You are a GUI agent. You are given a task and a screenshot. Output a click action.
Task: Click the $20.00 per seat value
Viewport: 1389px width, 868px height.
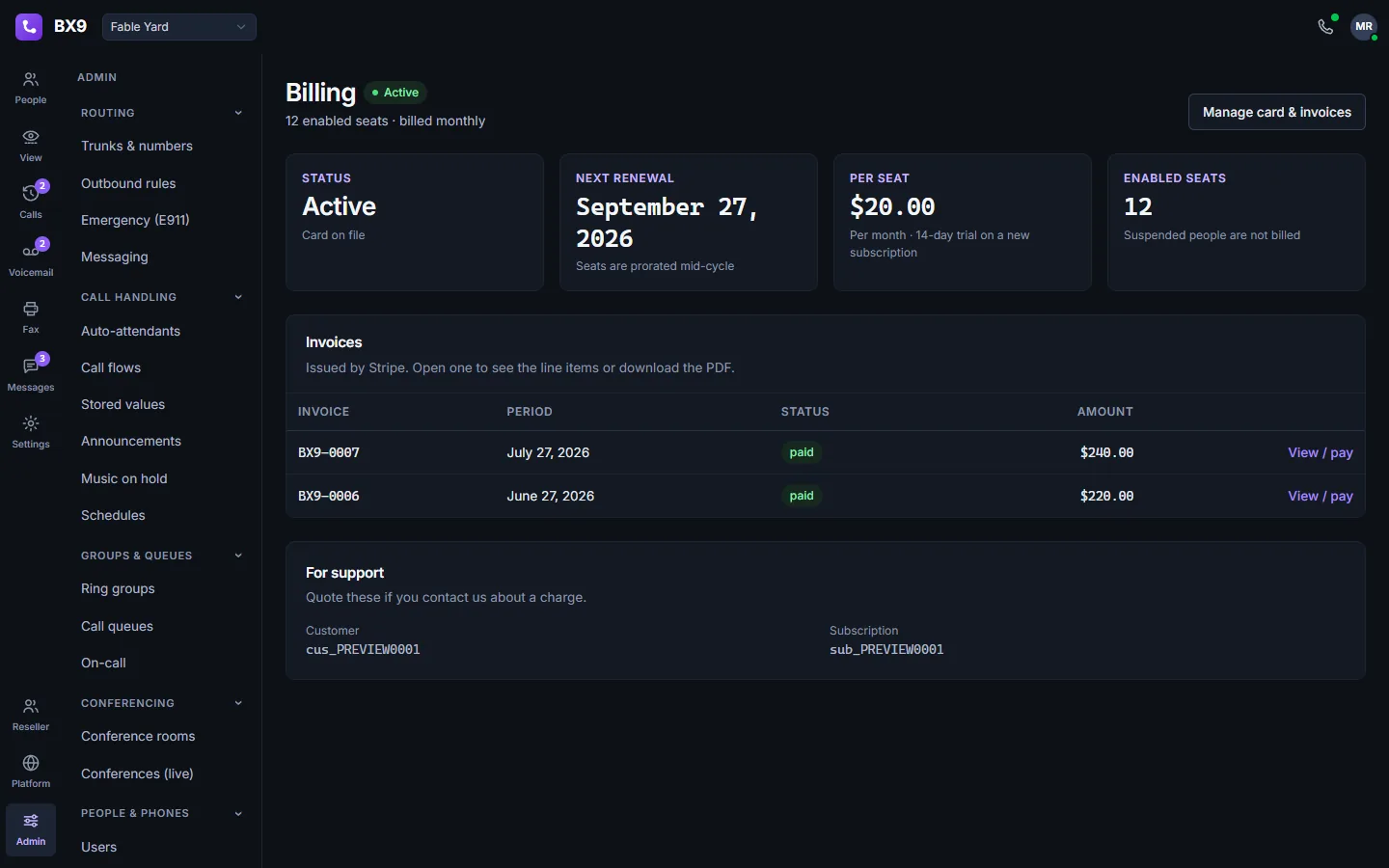(892, 206)
